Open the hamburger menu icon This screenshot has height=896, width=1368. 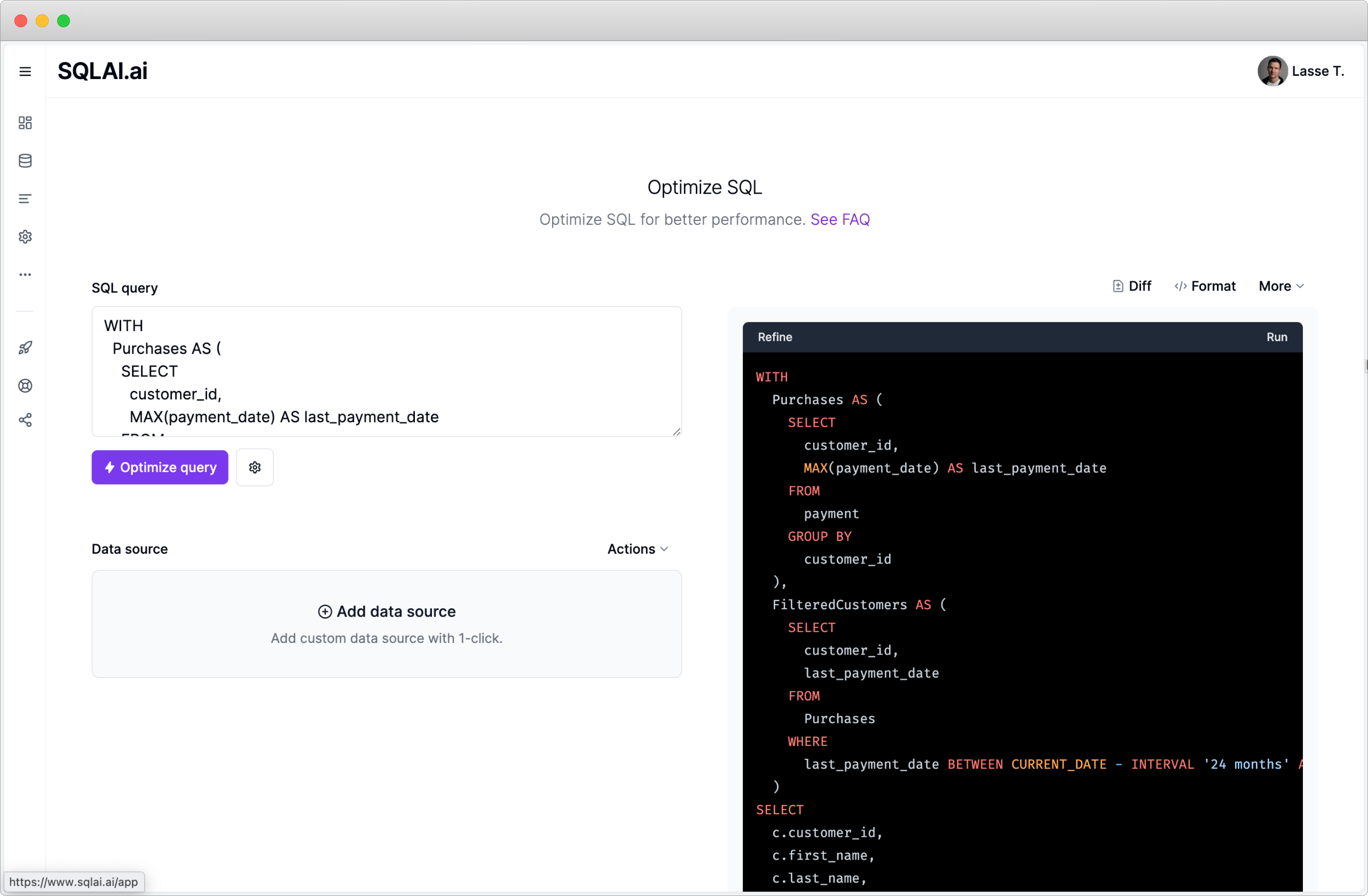pyautogui.click(x=25, y=71)
